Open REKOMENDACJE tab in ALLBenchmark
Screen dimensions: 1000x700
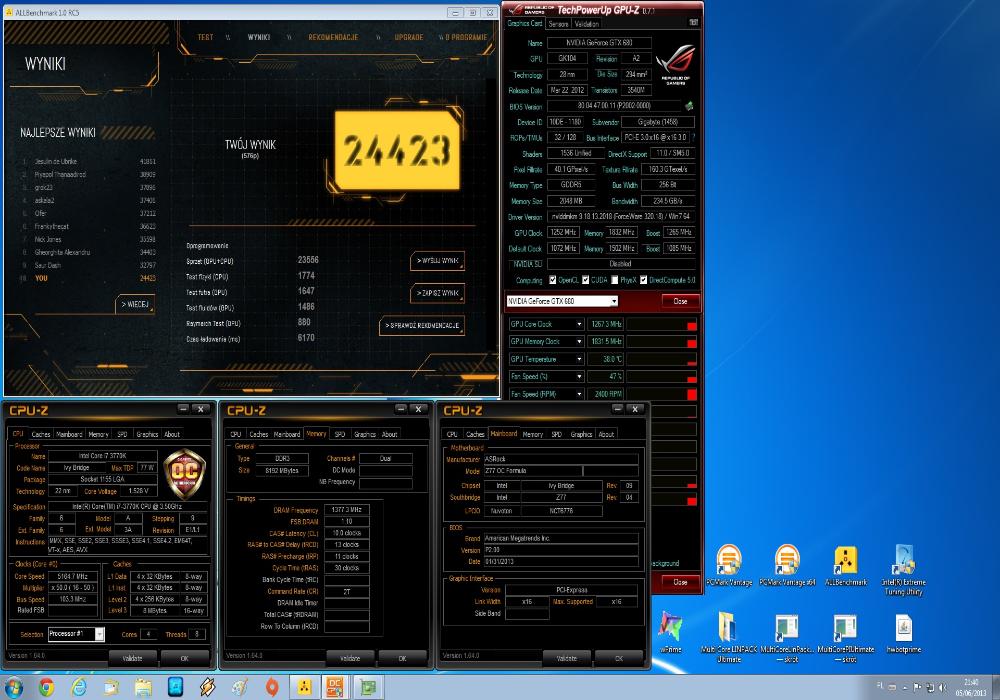(x=333, y=37)
